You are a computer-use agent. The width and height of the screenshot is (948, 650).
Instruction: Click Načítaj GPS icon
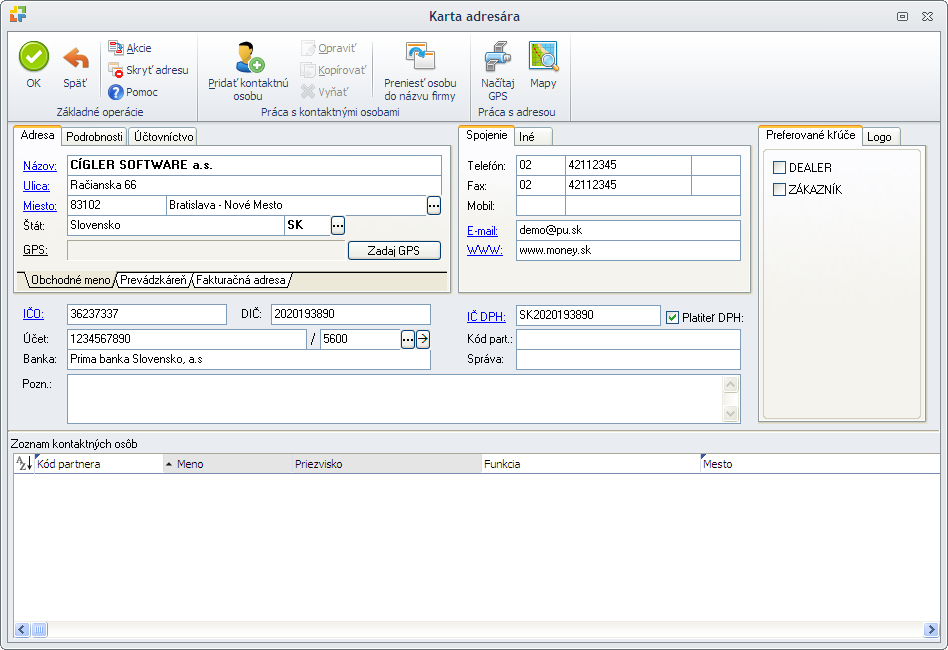pyautogui.click(x=498, y=57)
